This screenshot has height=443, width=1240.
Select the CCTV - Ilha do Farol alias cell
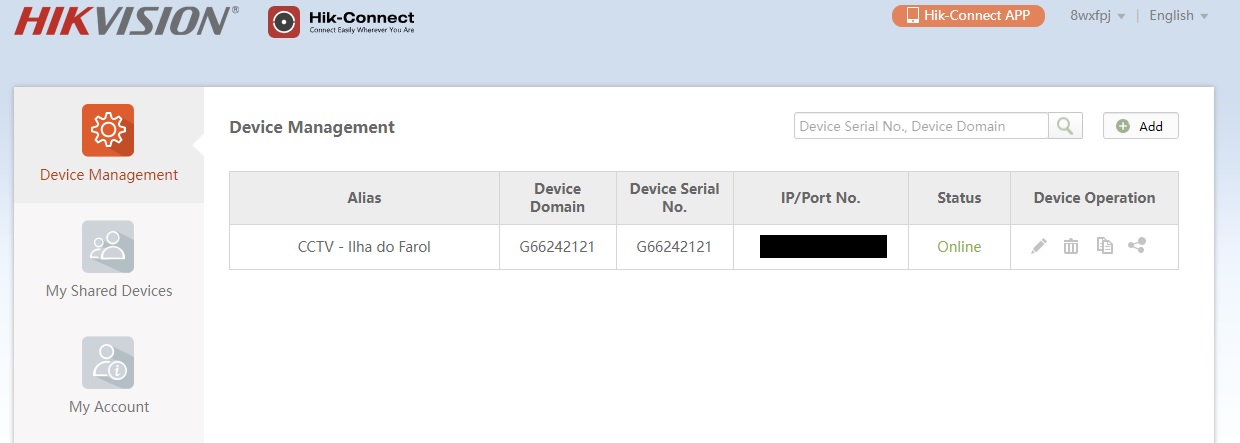click(x=364, y=247)
